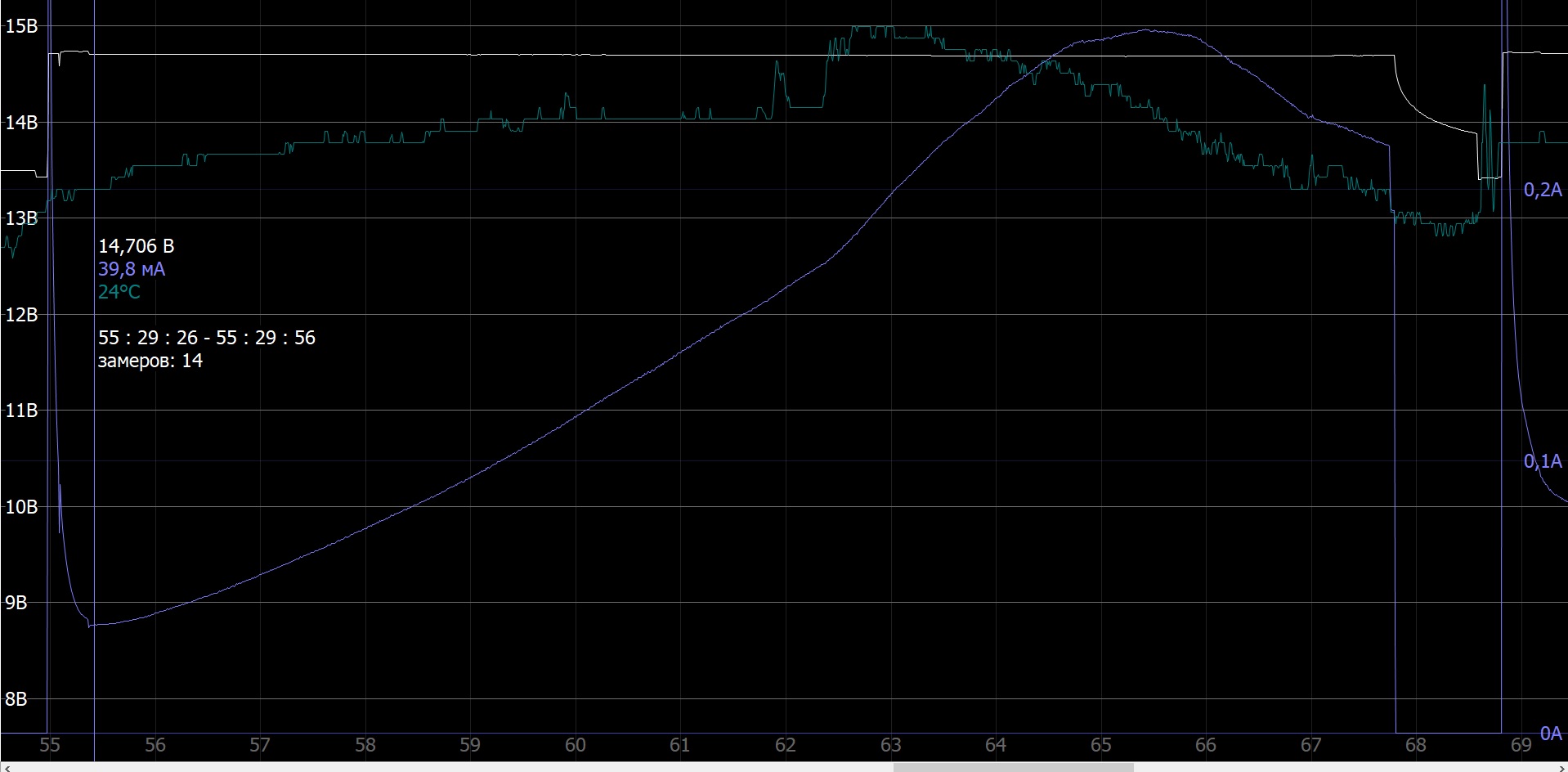This screenshot has width=1568, height=772.
Task: Click the 55:29:26 - 55:29:56 time range text
Action: (206, 338)
